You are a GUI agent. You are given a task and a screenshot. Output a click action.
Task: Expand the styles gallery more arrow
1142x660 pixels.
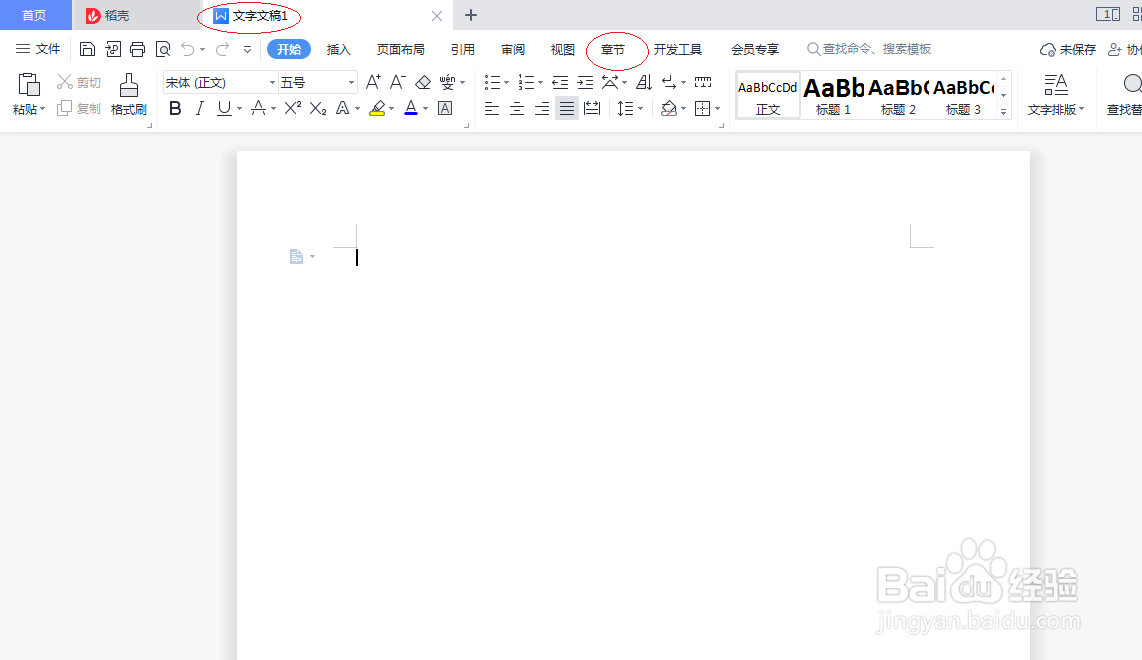pyautogui.click(x=1004, y=111)
